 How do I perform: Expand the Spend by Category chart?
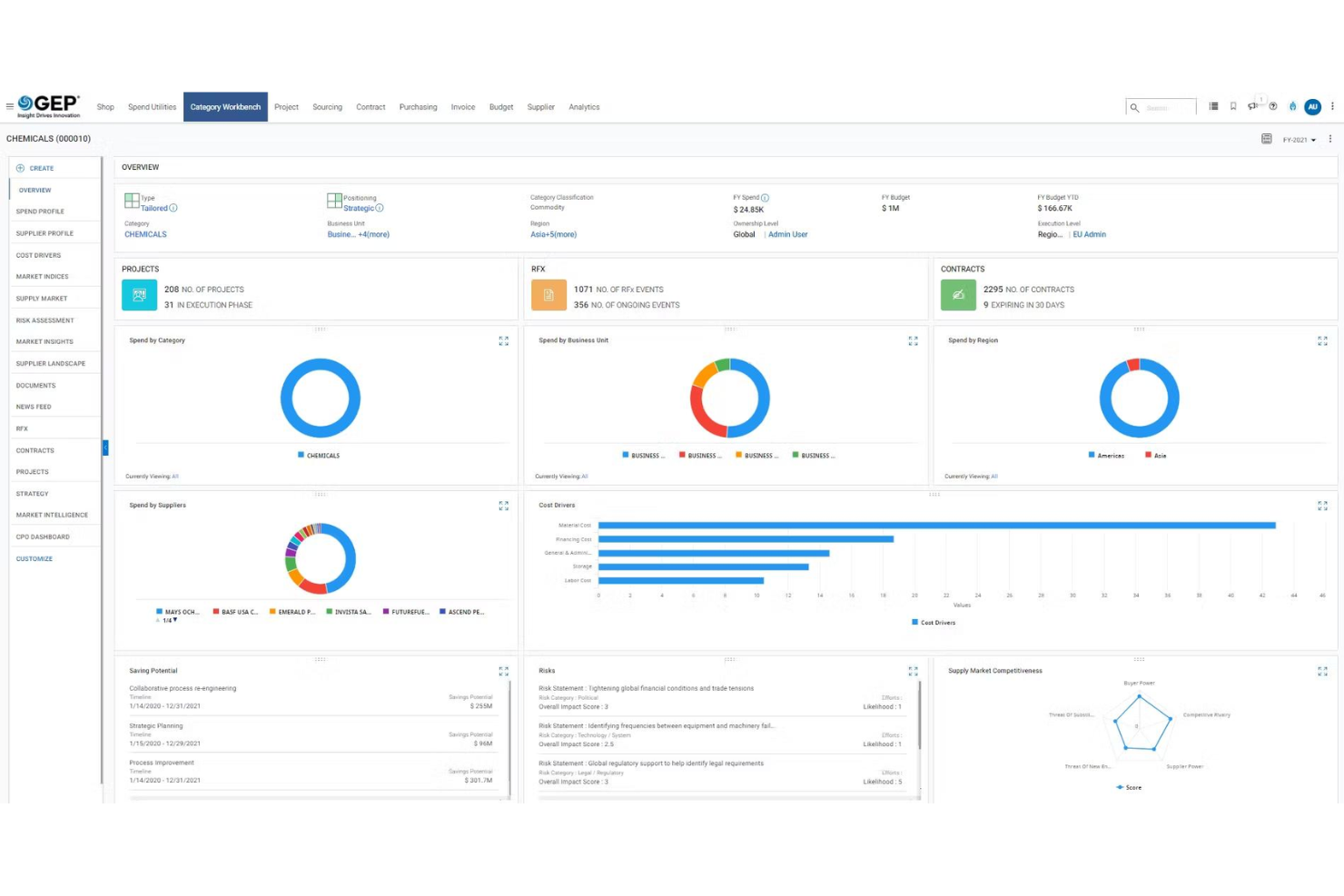(x=503, y=341)
